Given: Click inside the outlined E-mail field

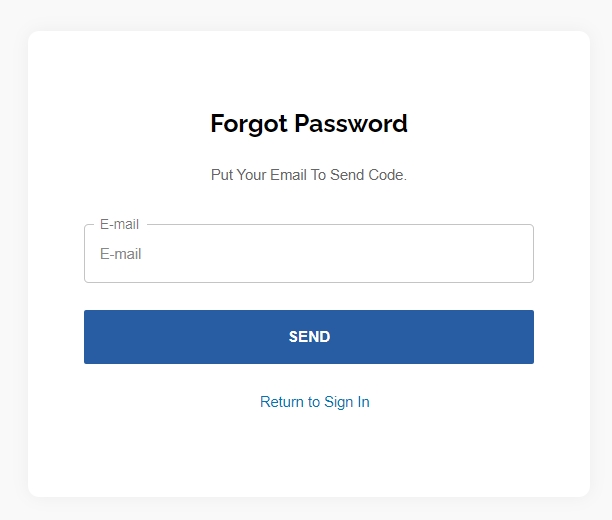Looking at the screenshot, I should pyautogui.click(x=309, y=254).
